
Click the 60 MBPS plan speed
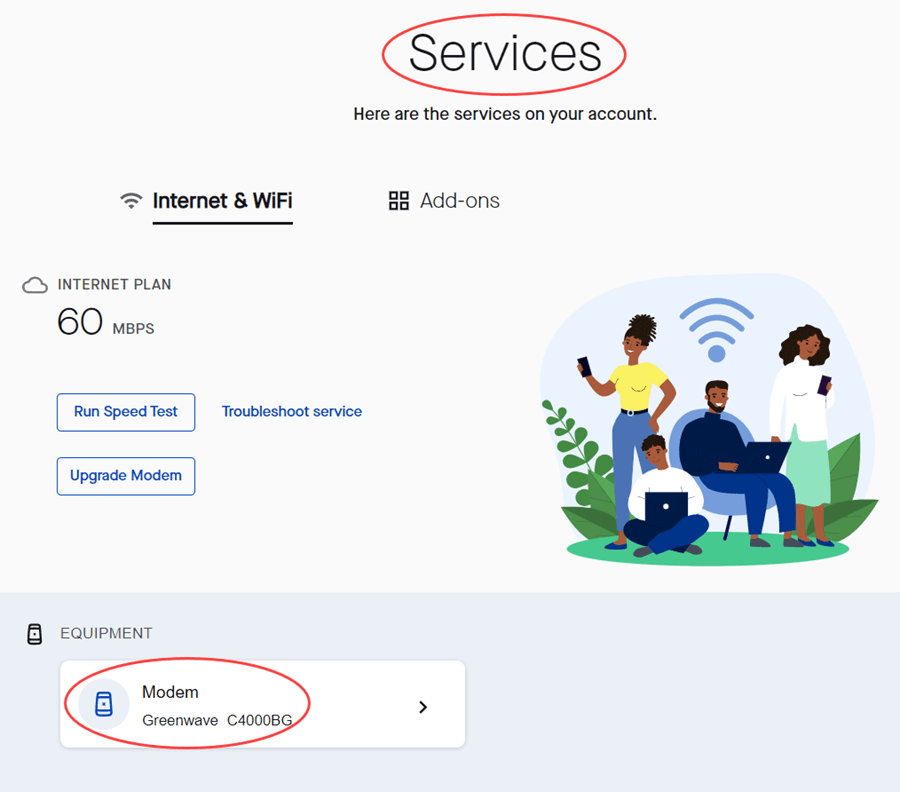[105, 322]
